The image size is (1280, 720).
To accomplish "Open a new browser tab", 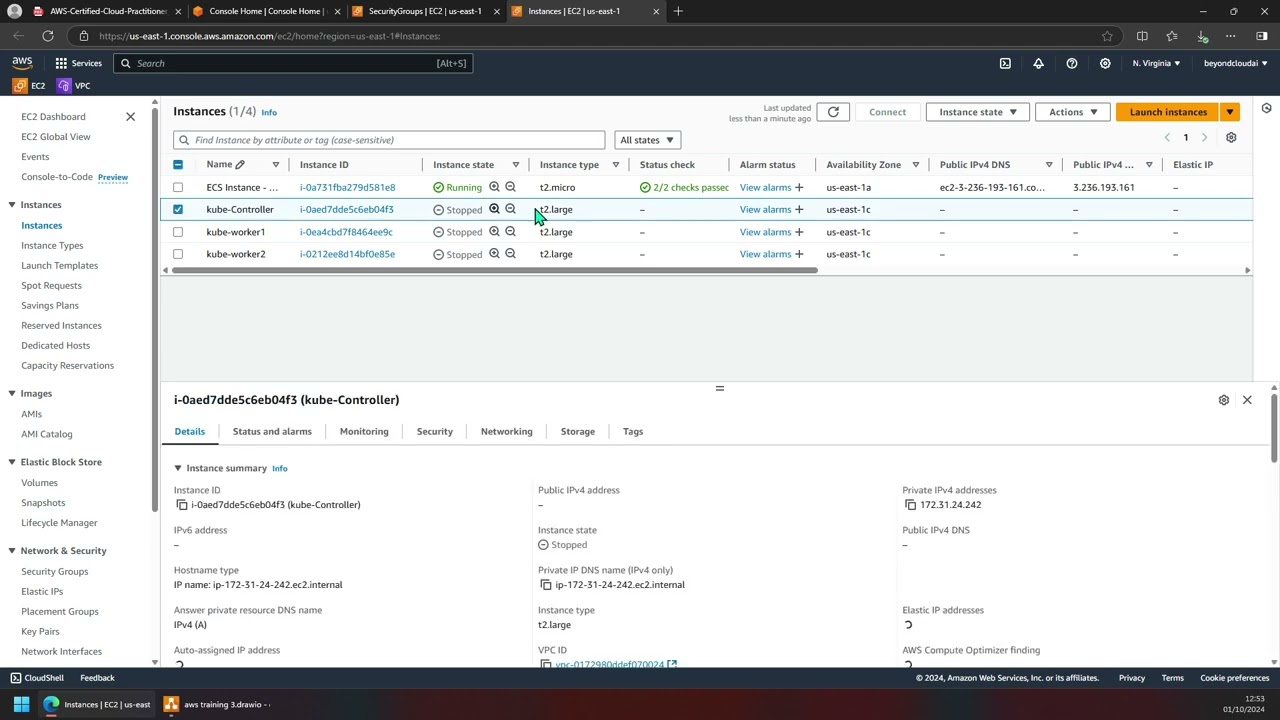I will pos(678,11).
